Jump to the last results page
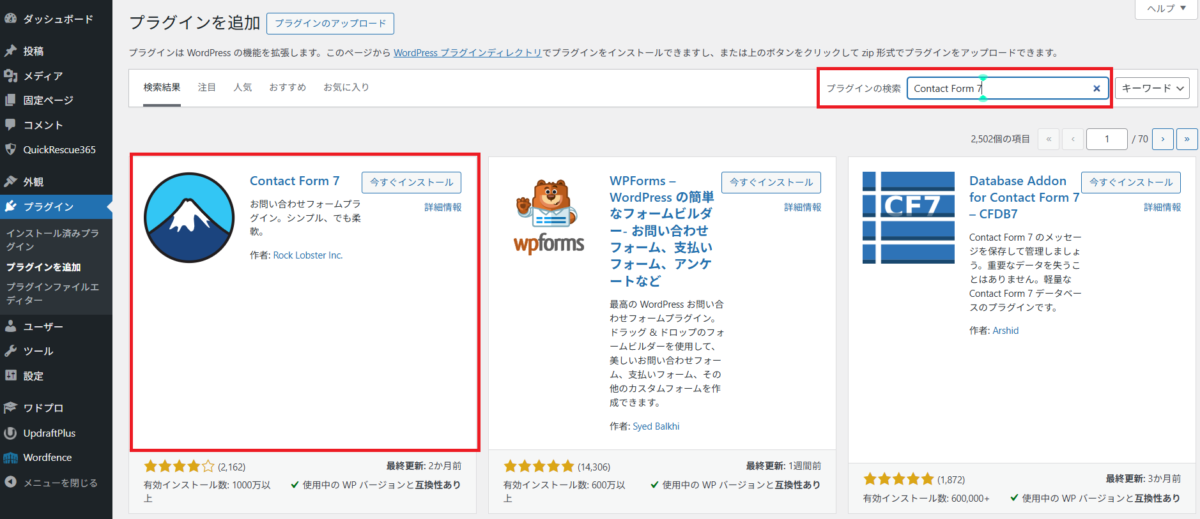The height and width of the screenshot is (519, 1200). [1187, 139]
